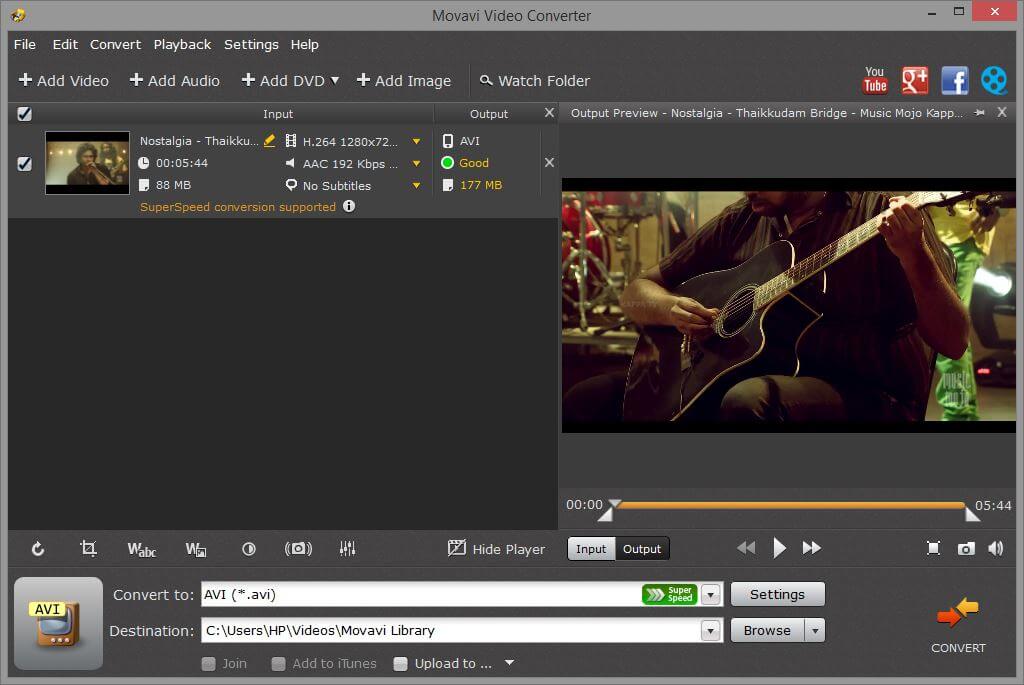
Task: Remove the Nostalgia file with its X
Action: pyautogui.click(x=549, y=163)
